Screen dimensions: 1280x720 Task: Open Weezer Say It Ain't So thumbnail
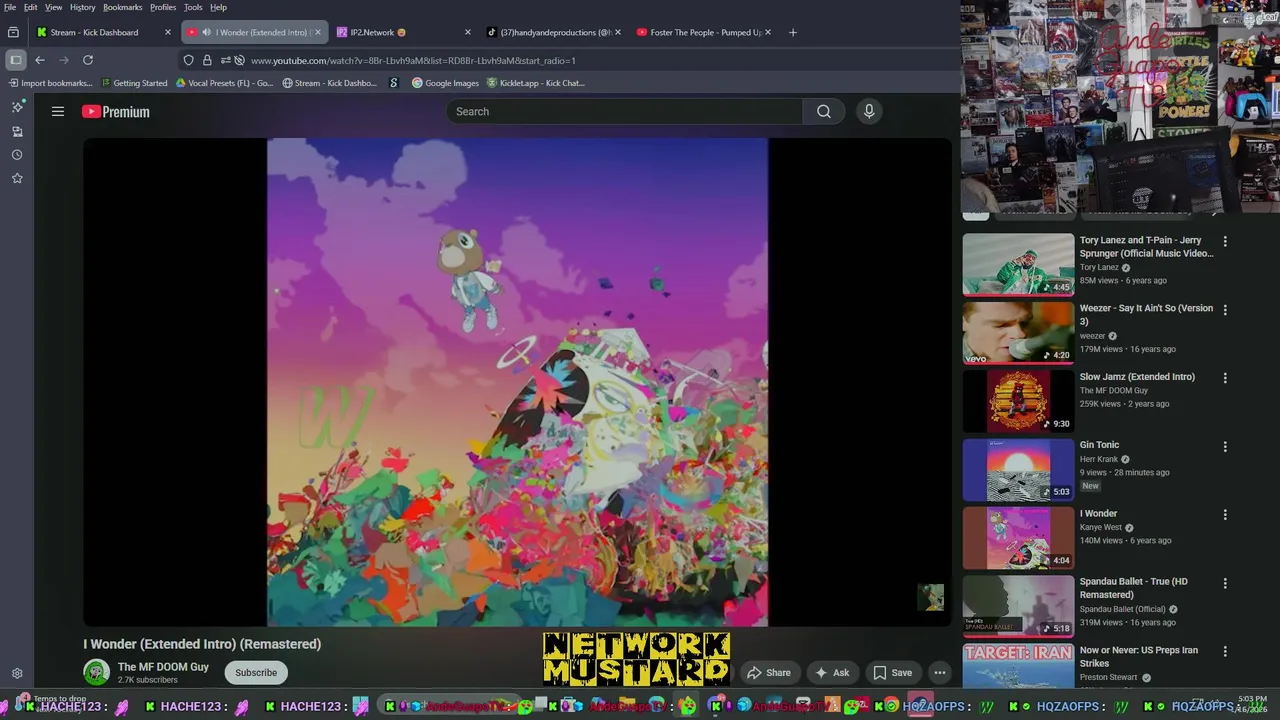click(1018, 333)
